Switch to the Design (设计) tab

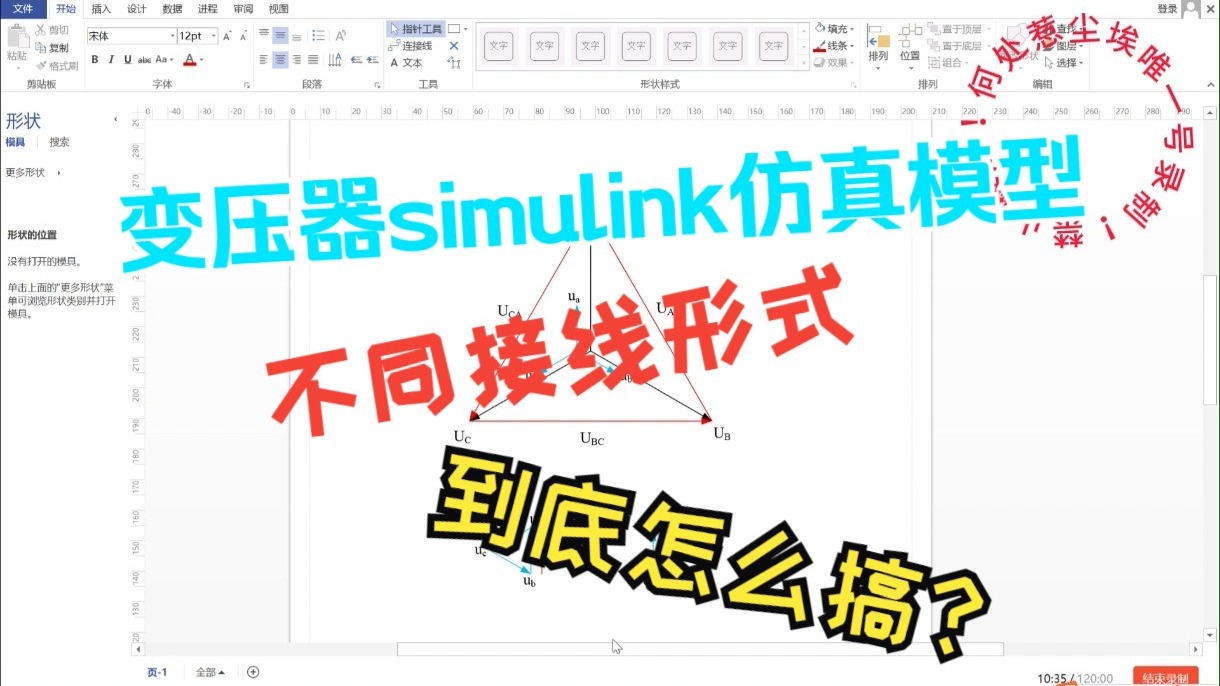pos(137,8)
